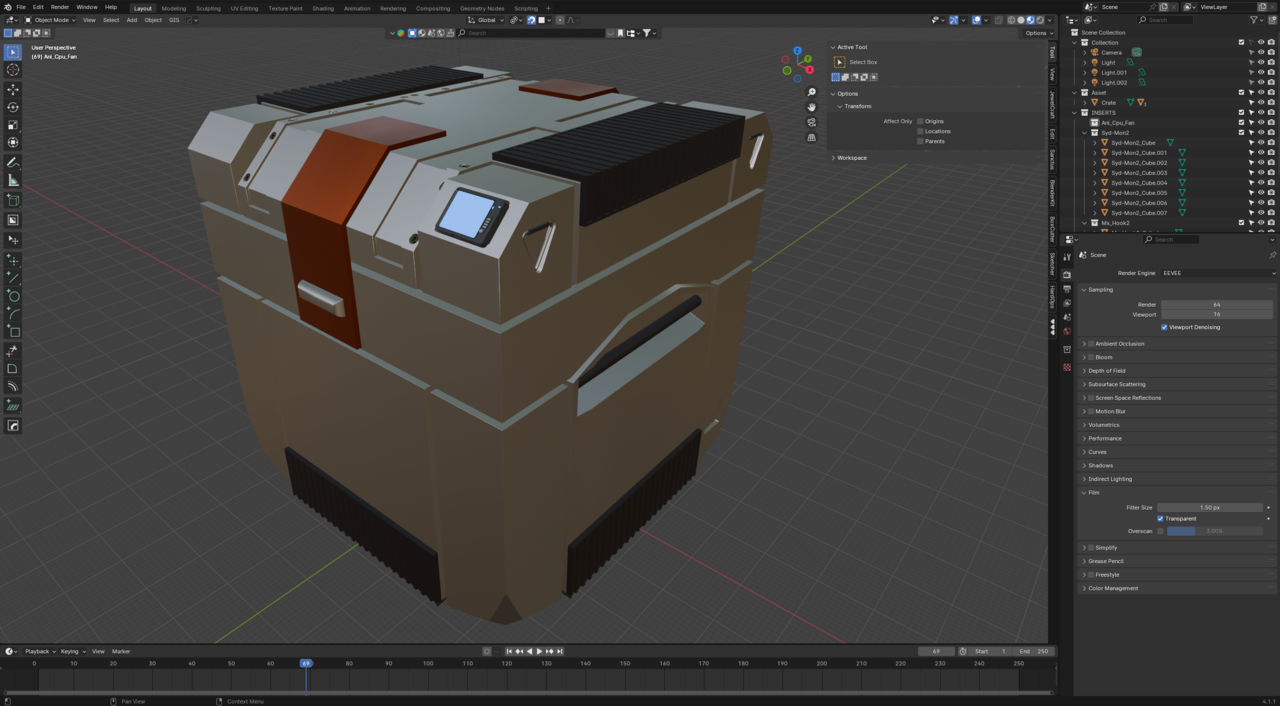Open the Render menu

coord(60,7)
